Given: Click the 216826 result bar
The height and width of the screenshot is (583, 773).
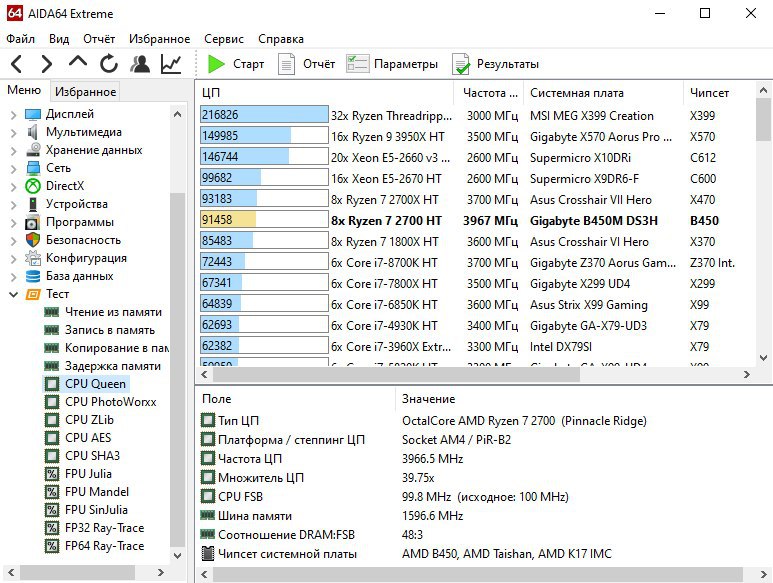Looking at the screenshot, I should click(x=264, y=114).
